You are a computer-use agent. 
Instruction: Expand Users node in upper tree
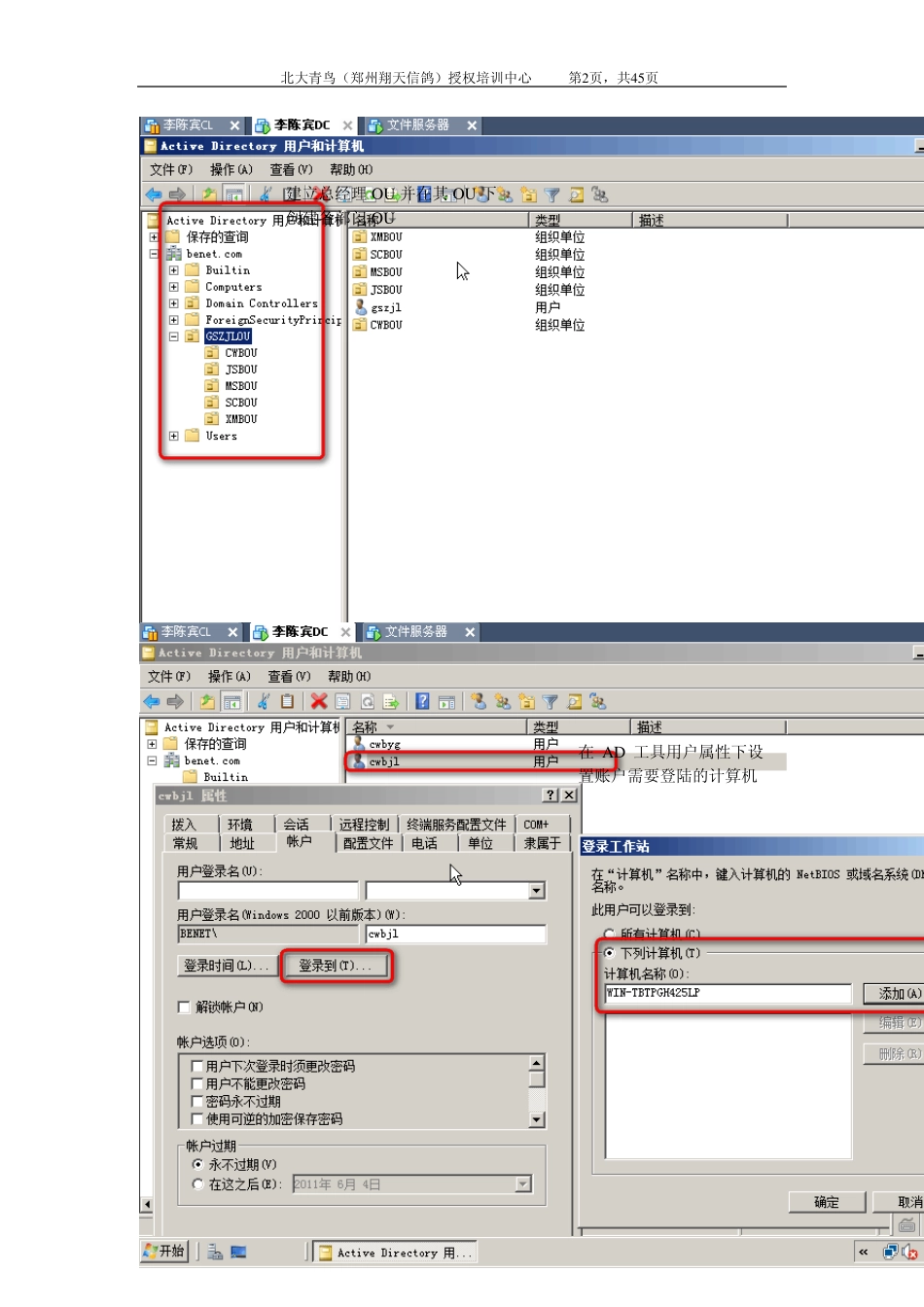click(x=173, y=436)
